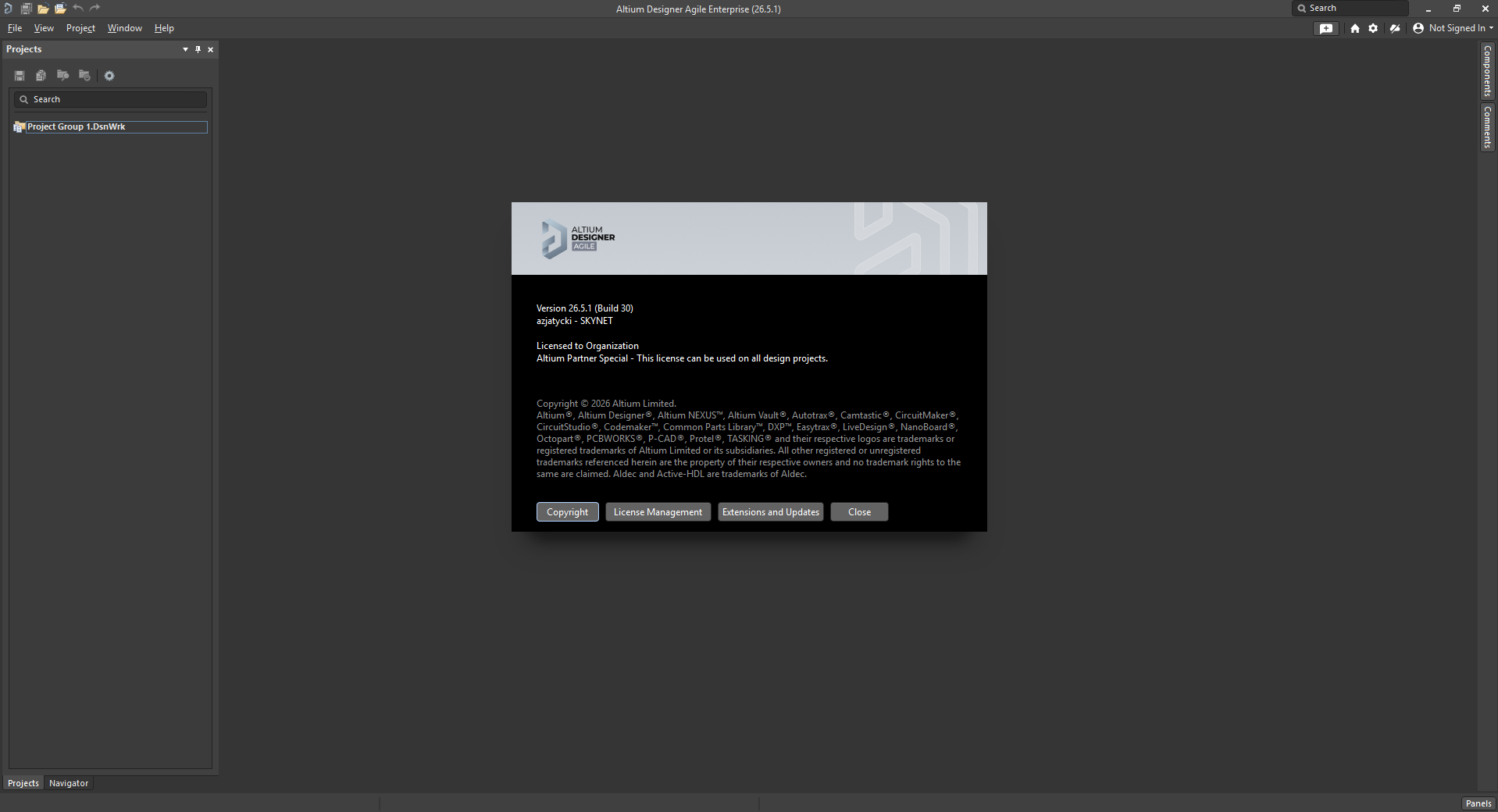The image size is (1498, 812).
Task: Focus the title bar Search field
Action: coord(1350,9)
